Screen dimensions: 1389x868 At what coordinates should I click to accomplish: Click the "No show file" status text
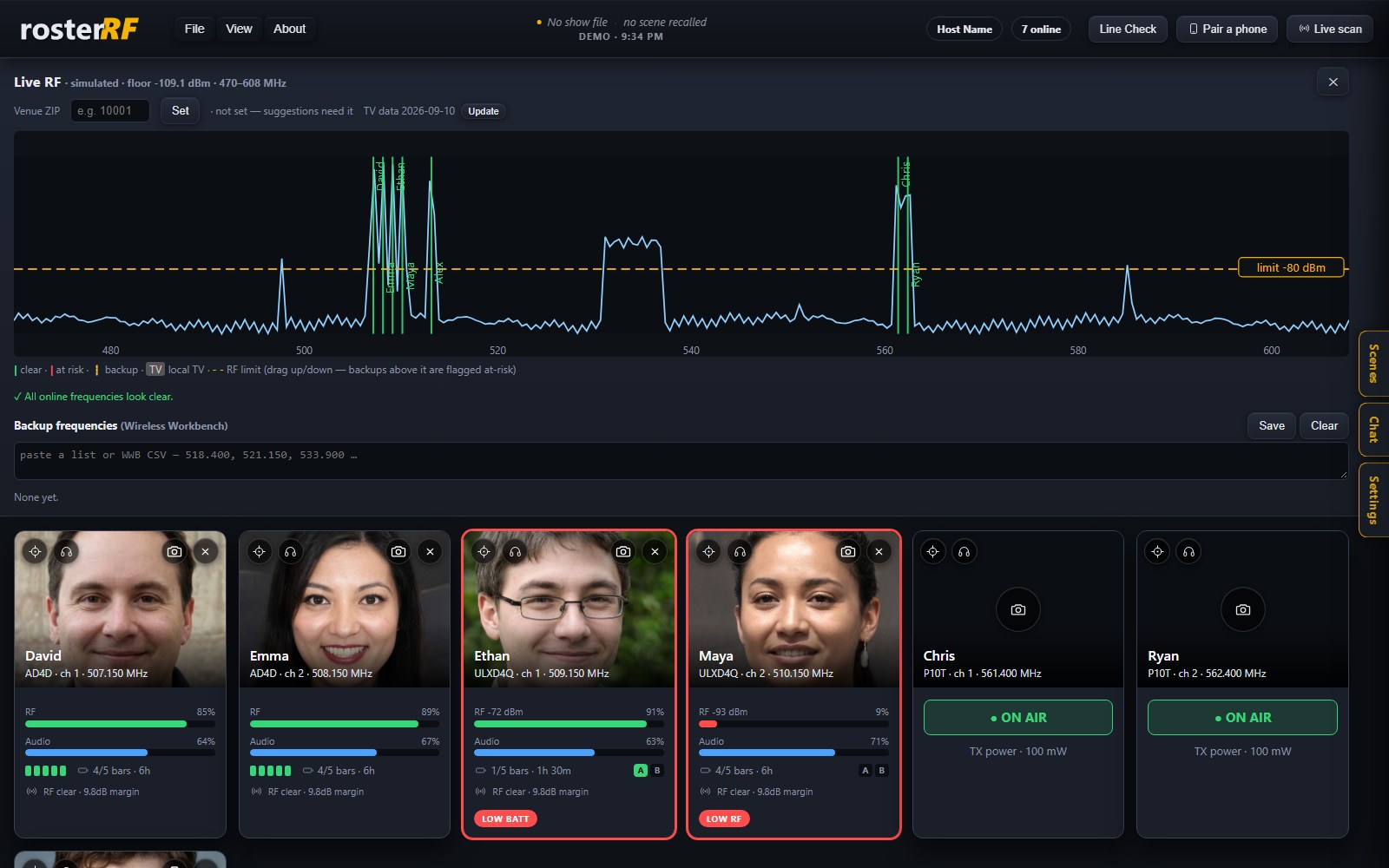pyautogui.click(x=577, y=22)
